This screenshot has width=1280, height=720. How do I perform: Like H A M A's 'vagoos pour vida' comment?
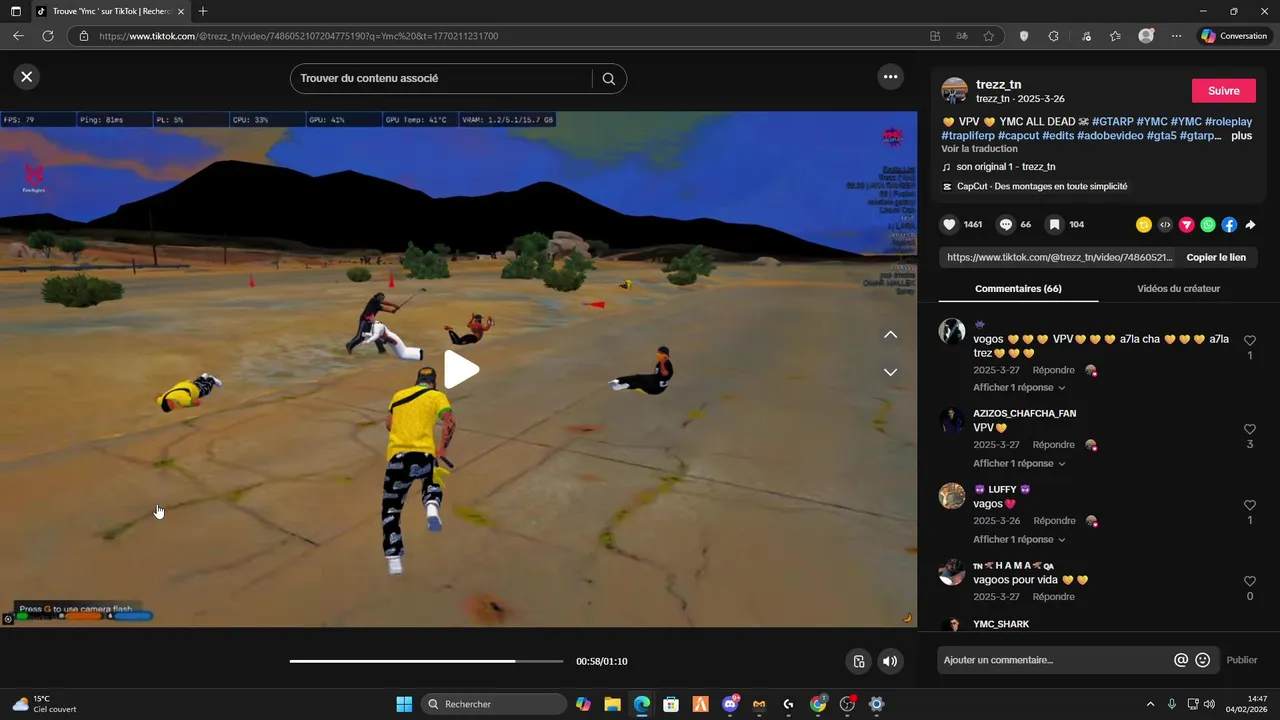coord(1250,582)
